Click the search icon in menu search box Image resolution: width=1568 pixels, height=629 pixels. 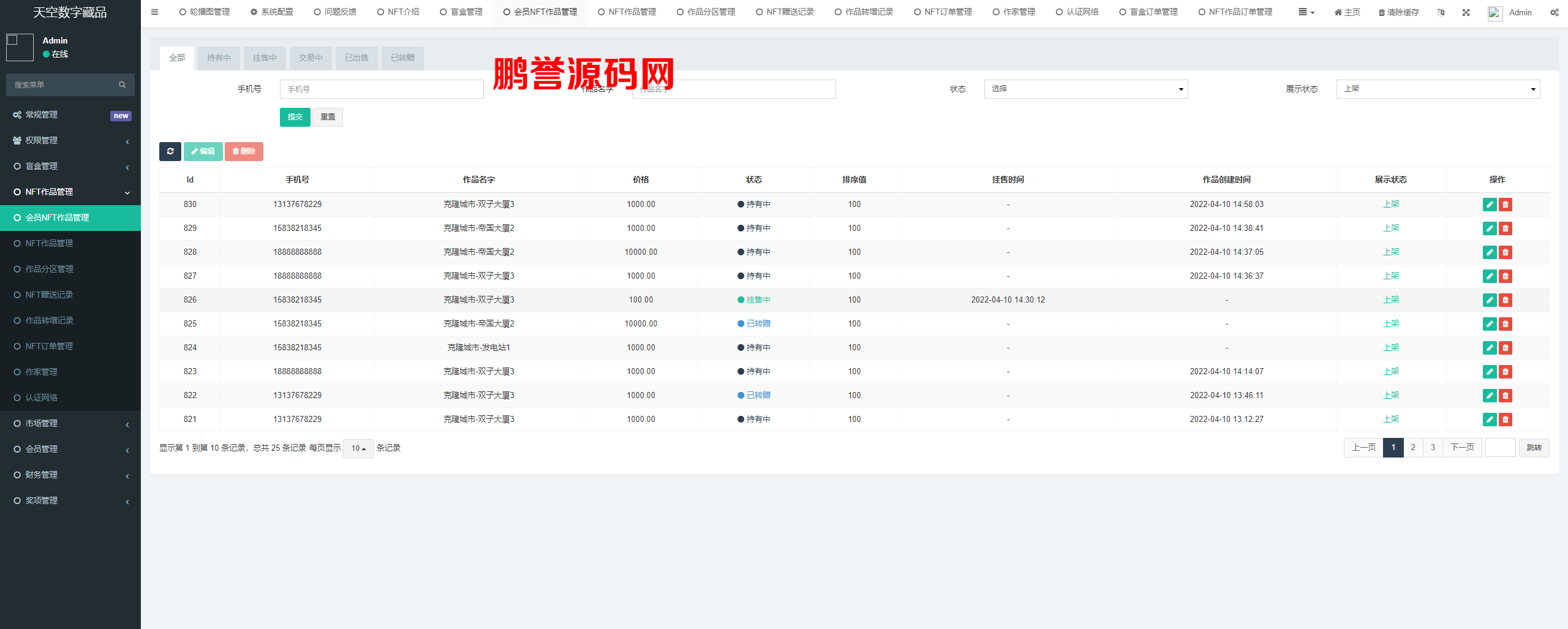point(122,85)
